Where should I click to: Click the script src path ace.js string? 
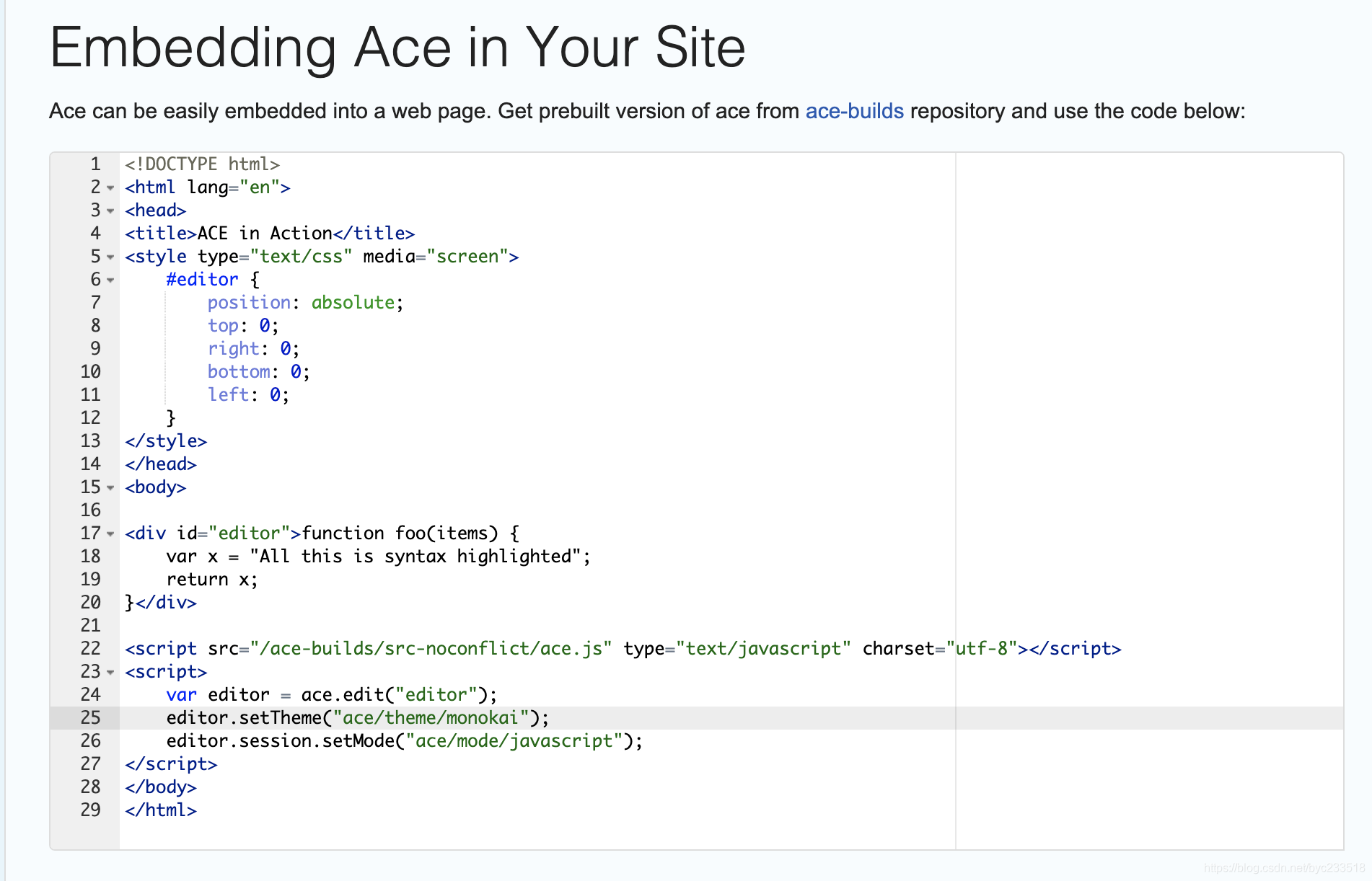pyautogui.click(x=431, y=649)
